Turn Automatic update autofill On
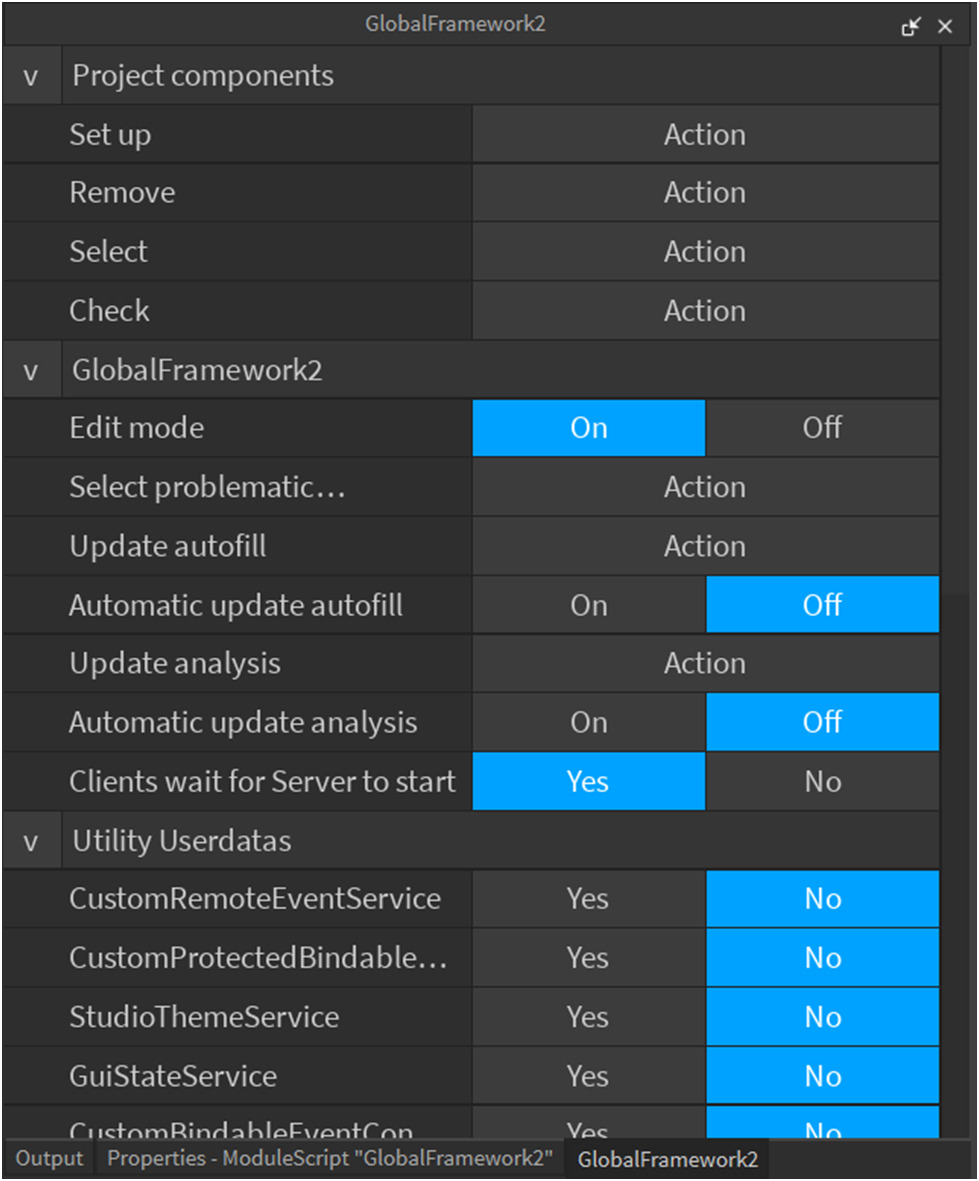Viewport: 979px width, 1181px height. pos(589,605)
